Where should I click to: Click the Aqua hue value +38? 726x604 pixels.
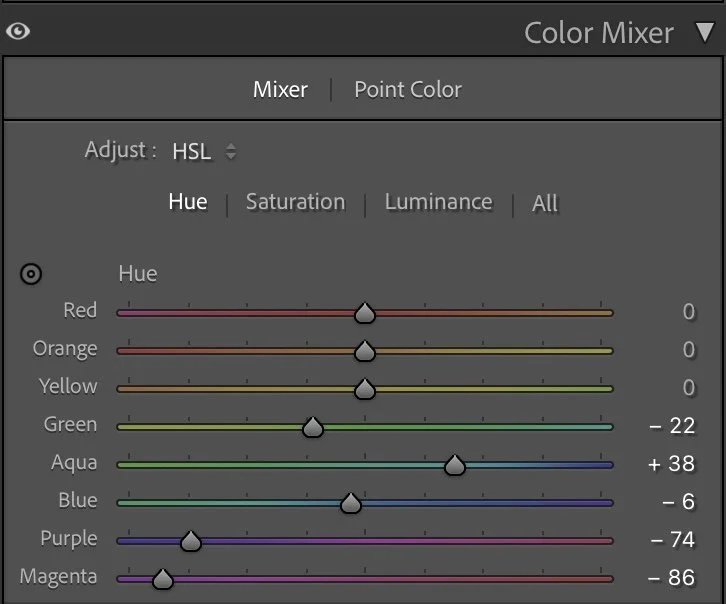click(x=672, y=464)
